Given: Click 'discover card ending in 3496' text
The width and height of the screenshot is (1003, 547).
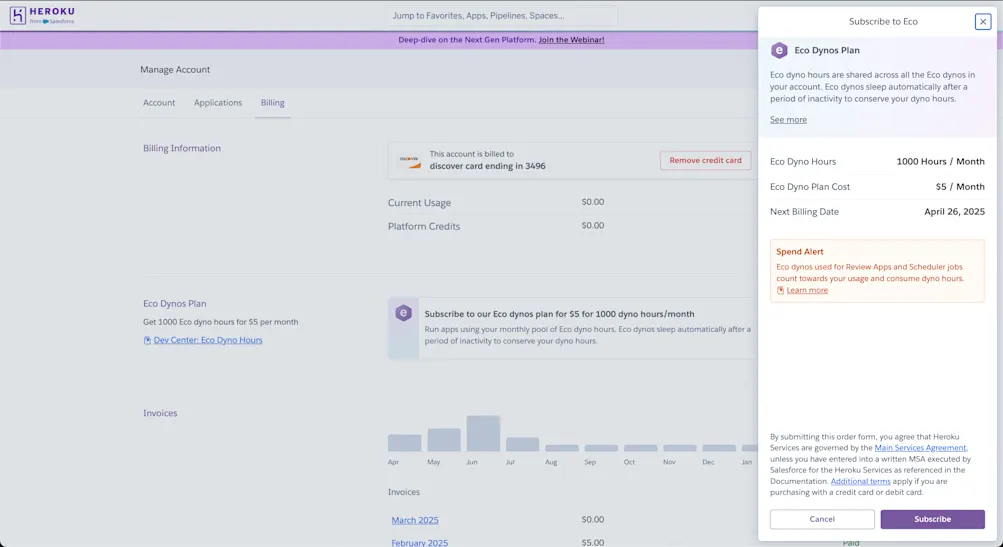Looking at the screenshot, I should [x=487, y=166].
